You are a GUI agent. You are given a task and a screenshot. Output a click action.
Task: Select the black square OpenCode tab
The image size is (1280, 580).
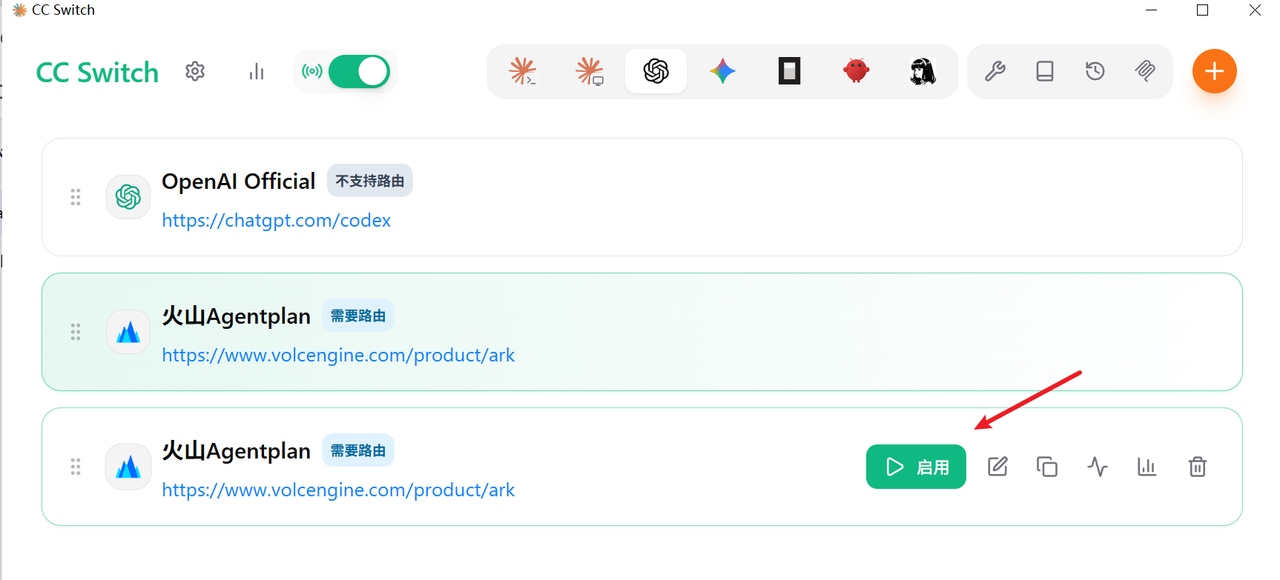point(790,71)
